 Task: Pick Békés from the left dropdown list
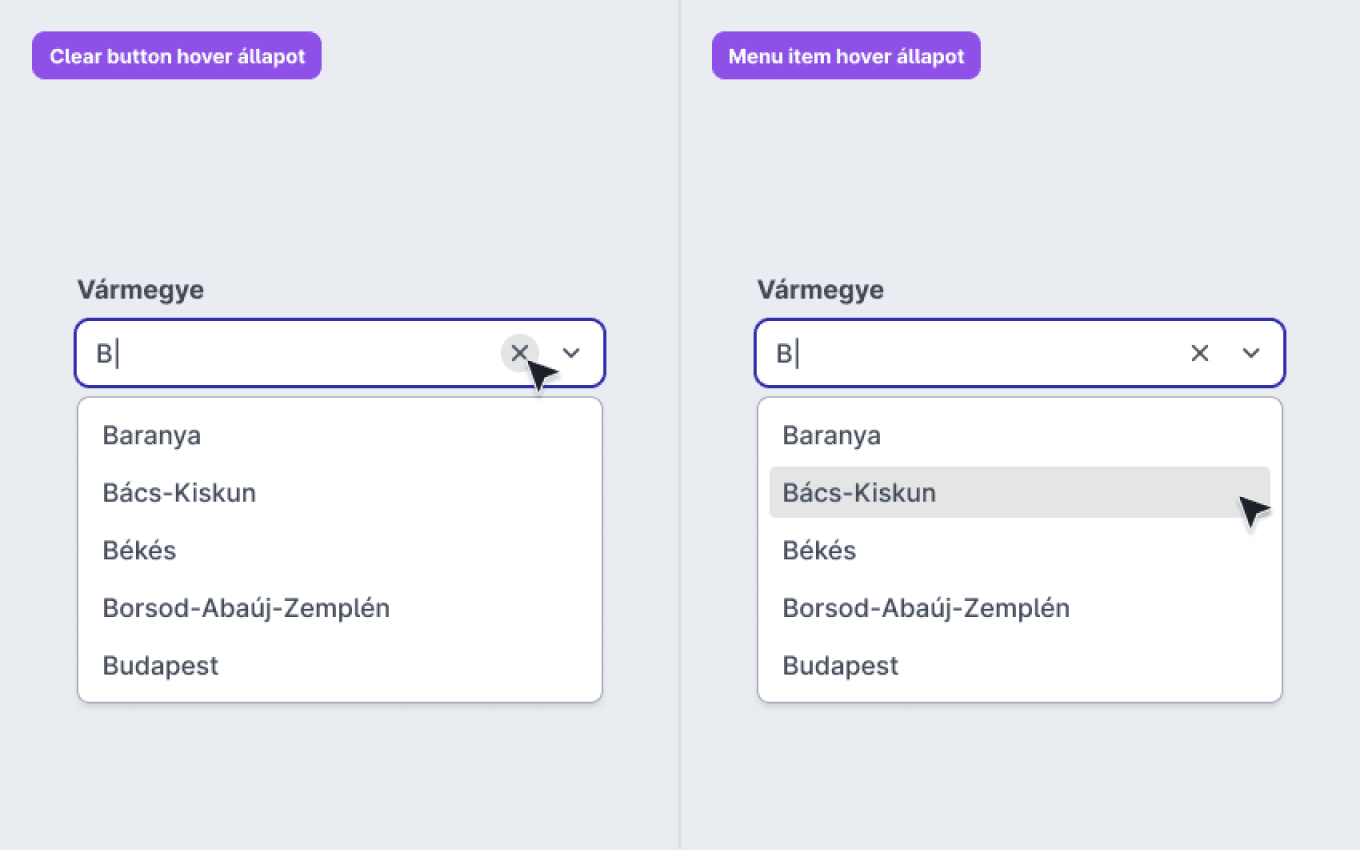[x=340, y=550]
